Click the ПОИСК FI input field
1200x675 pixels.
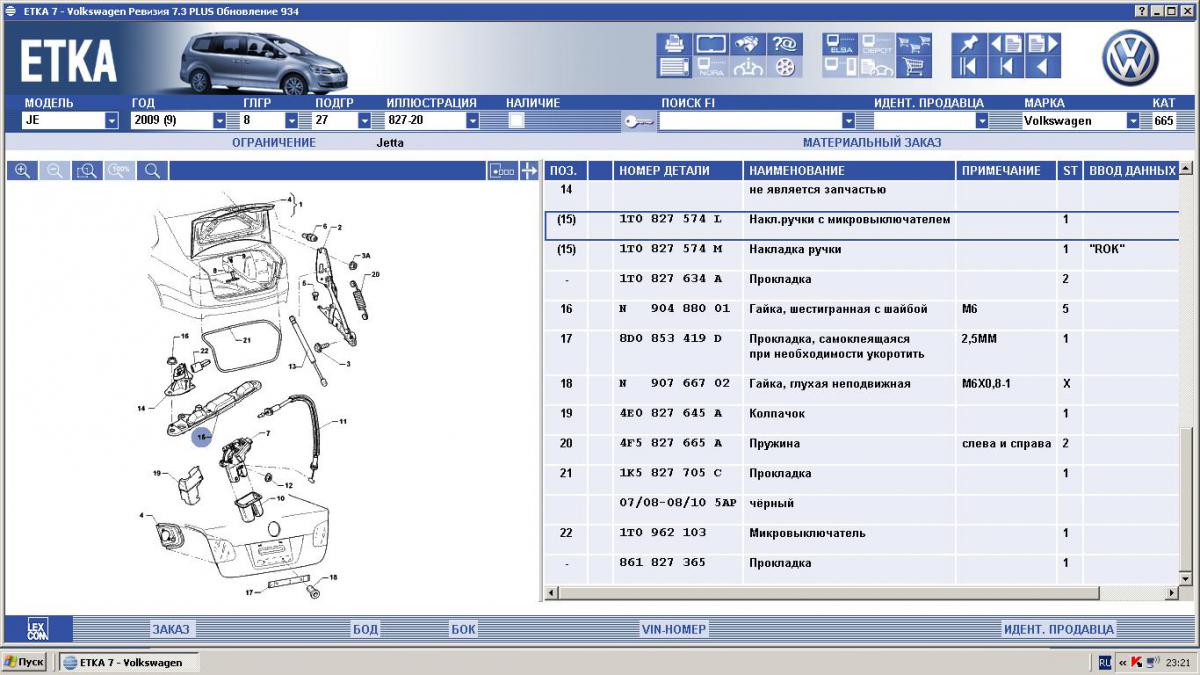click(x=749, y=120)
